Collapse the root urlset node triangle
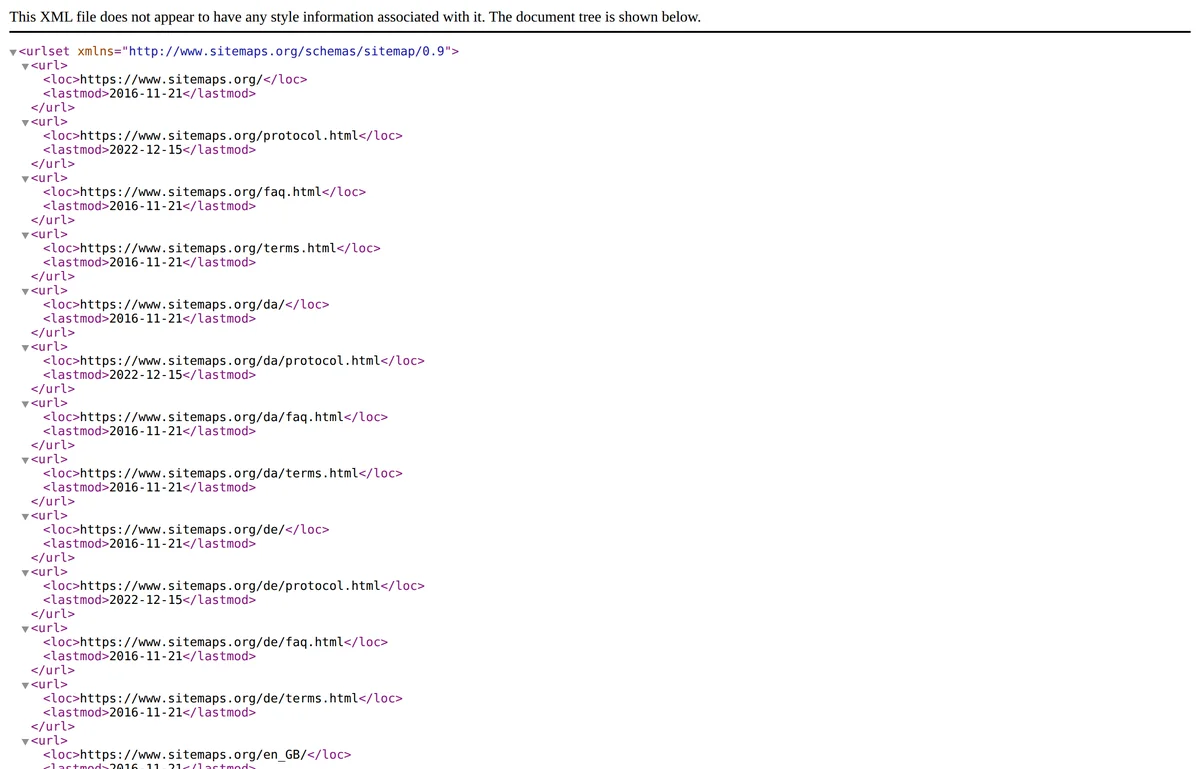This screenshot has height=769, width=1200. [14, 52]
